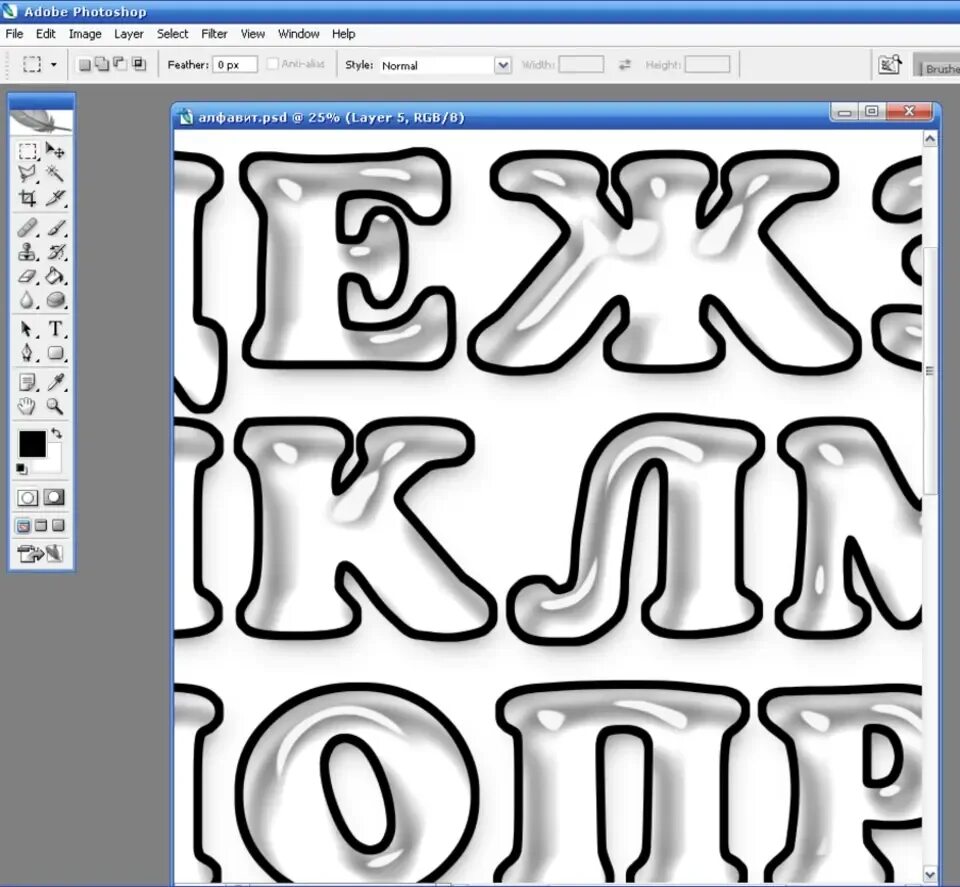Select the Magic Wand tool
Screen dimensions: 960x887
[55, 174]
